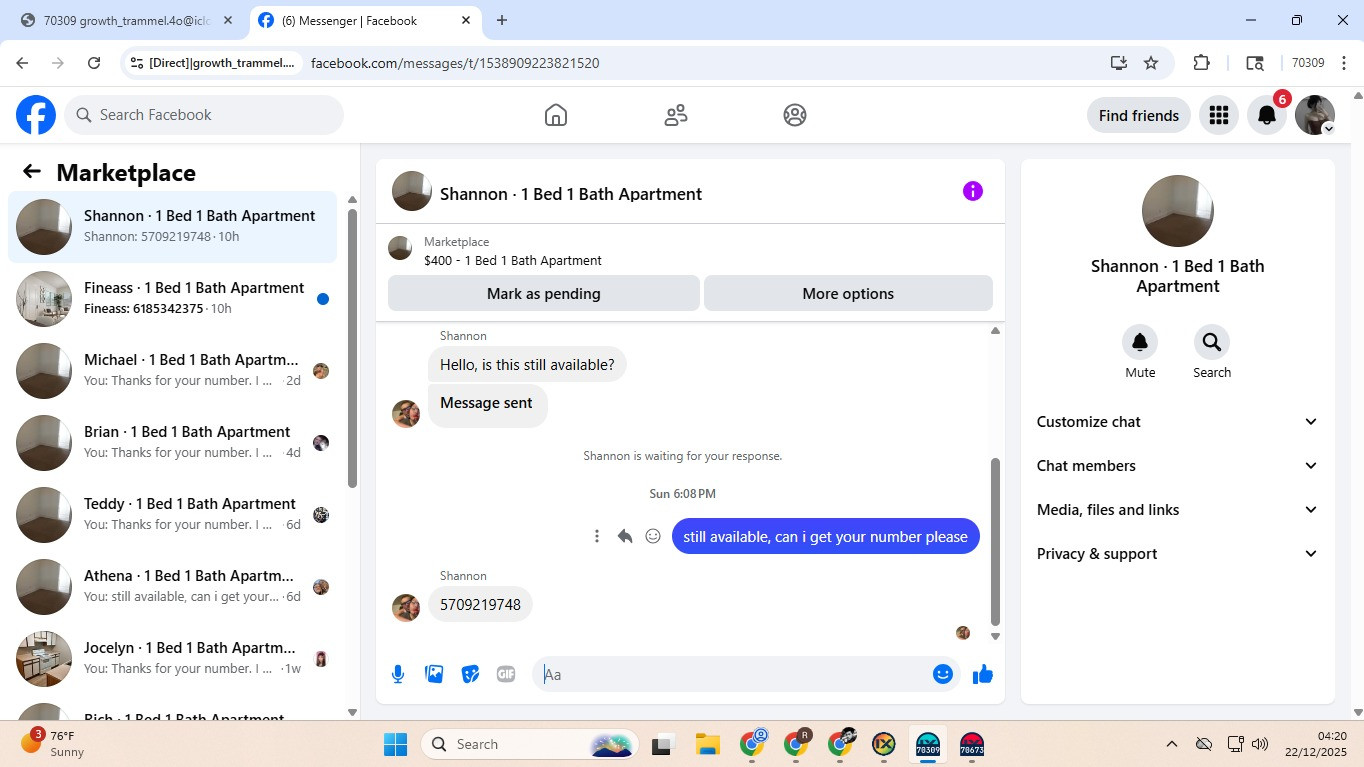
Task: Expand the Privacy & support section
Action: tap(1178, 554)
